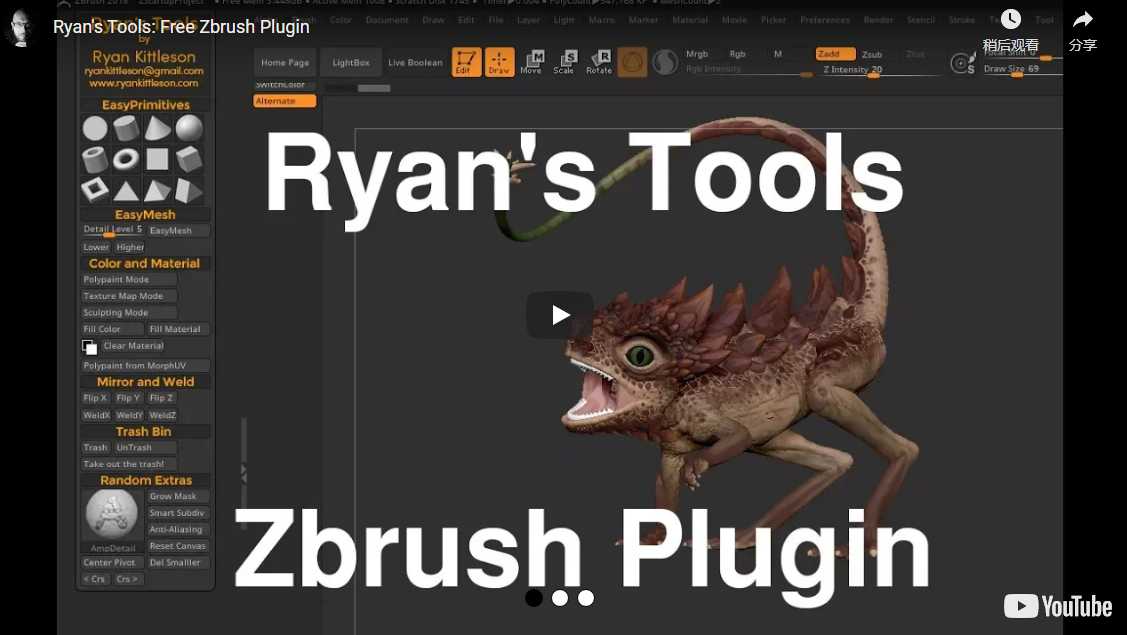Image resolution: width=1127 pixels, height=635 pixels.
Task: Toggle the orange Alternate button
Action: point(285,101)
